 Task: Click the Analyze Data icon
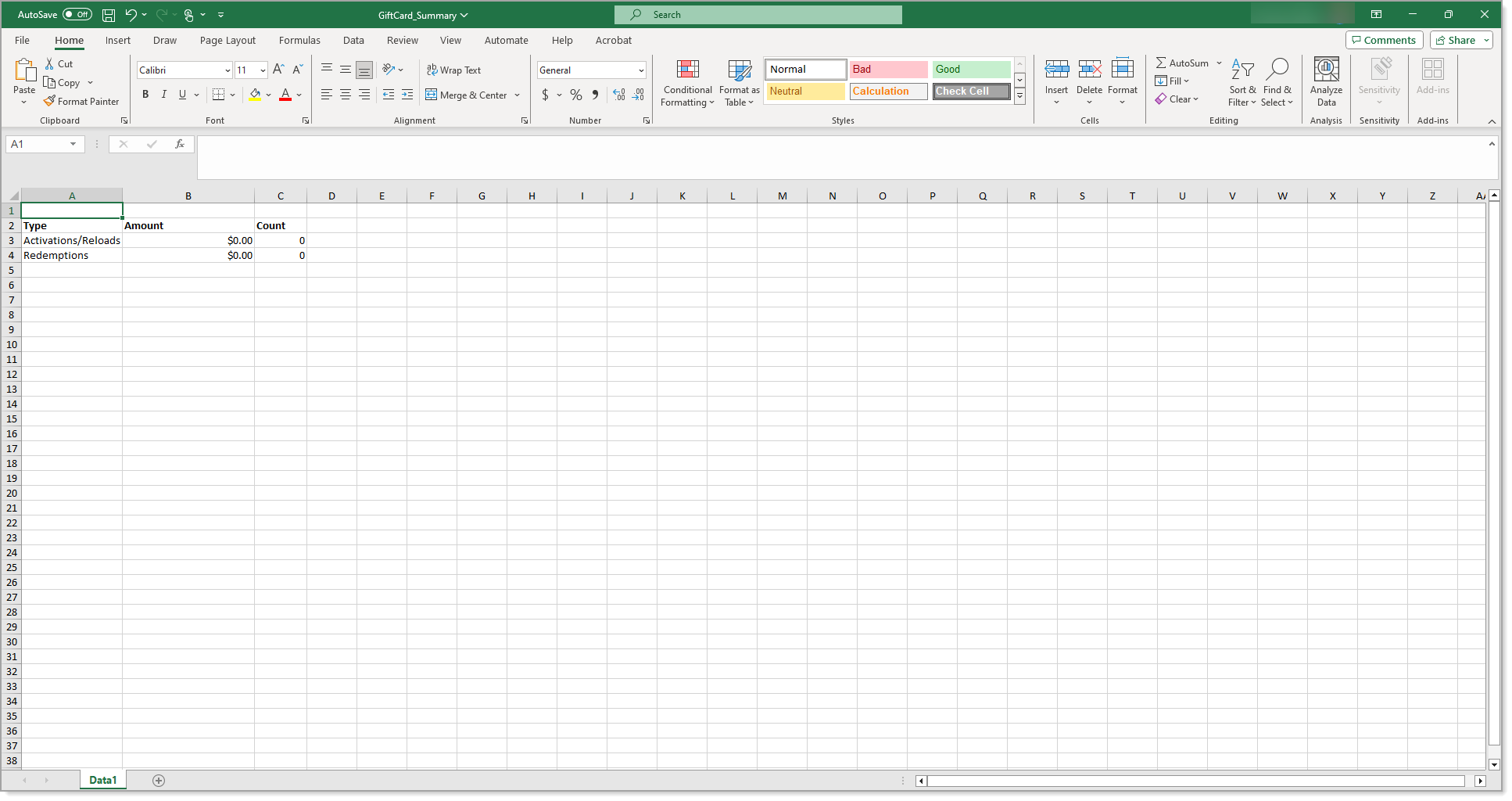pos(1327,69)
